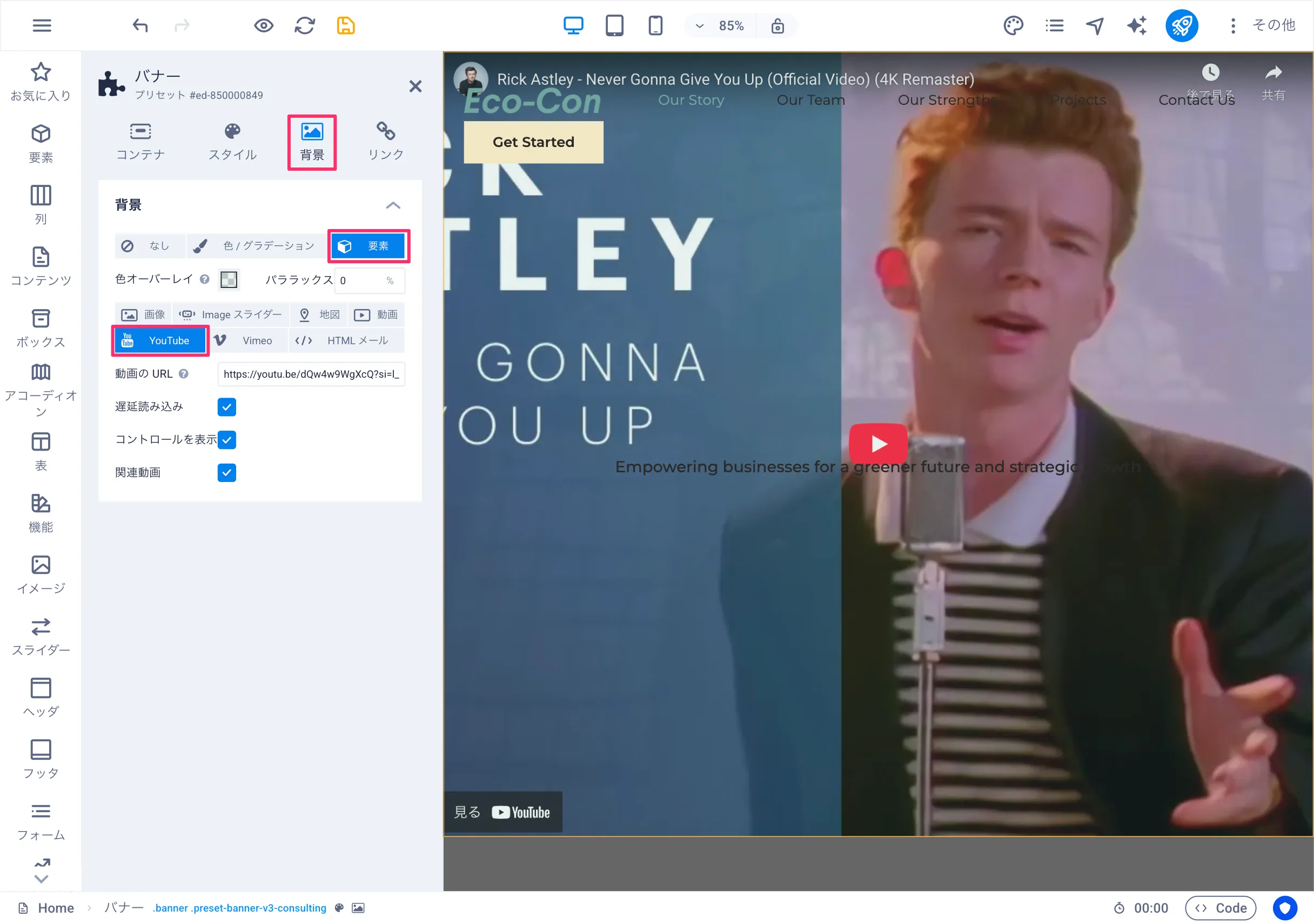
Task: Refresh the page with the reload icon
Action: pyautogui.click(x=305, y=25)
